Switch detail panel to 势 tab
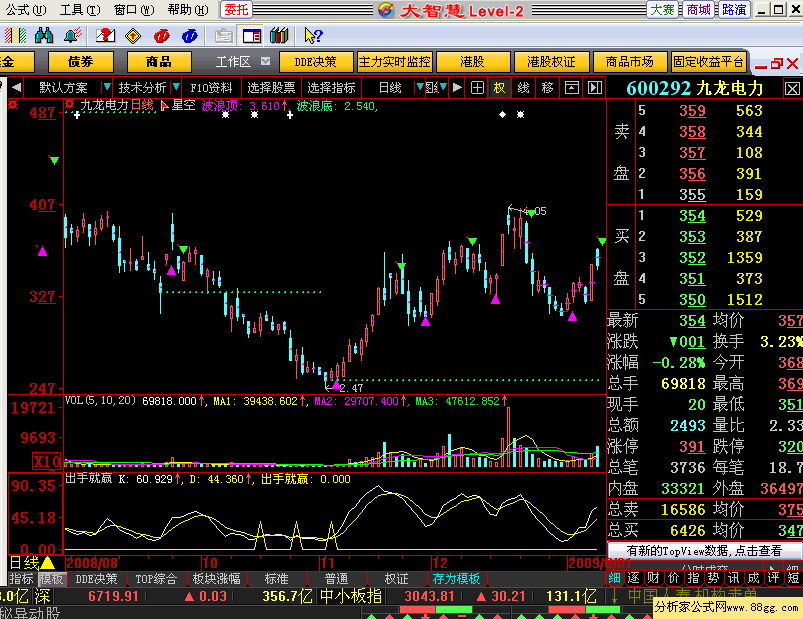 [x=713, y=578]
